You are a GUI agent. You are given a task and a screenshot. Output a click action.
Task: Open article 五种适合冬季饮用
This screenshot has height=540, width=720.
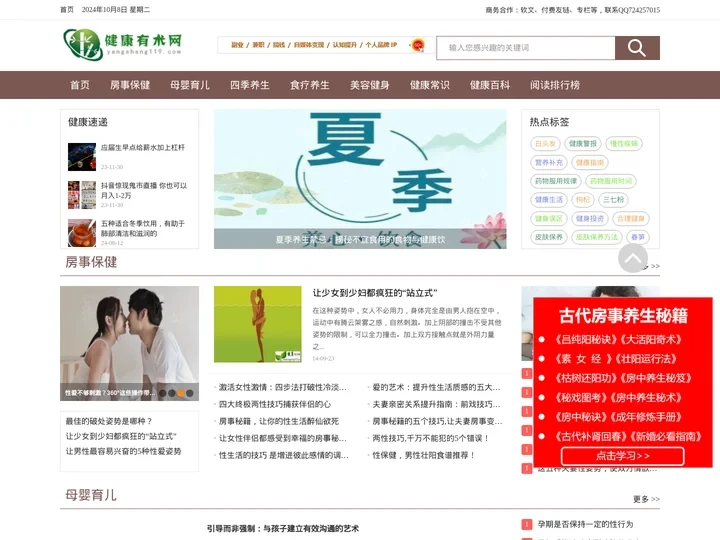(143, 228)
